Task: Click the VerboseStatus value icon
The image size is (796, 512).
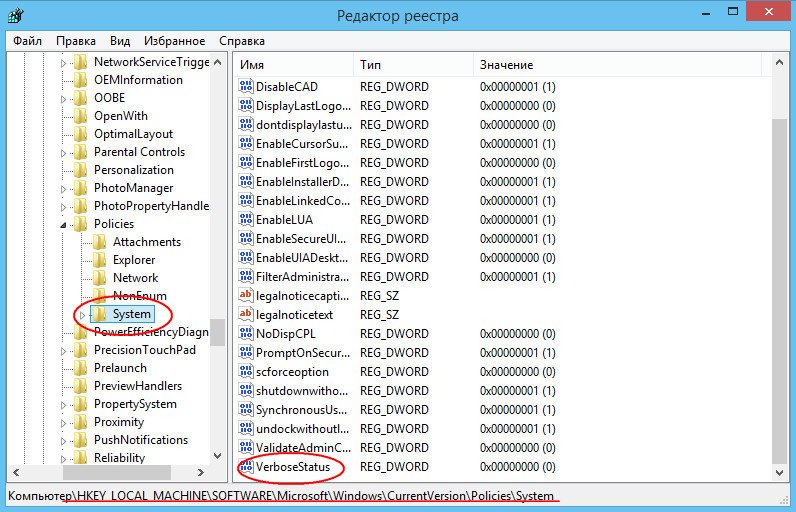Action: [x=246, y=466]
